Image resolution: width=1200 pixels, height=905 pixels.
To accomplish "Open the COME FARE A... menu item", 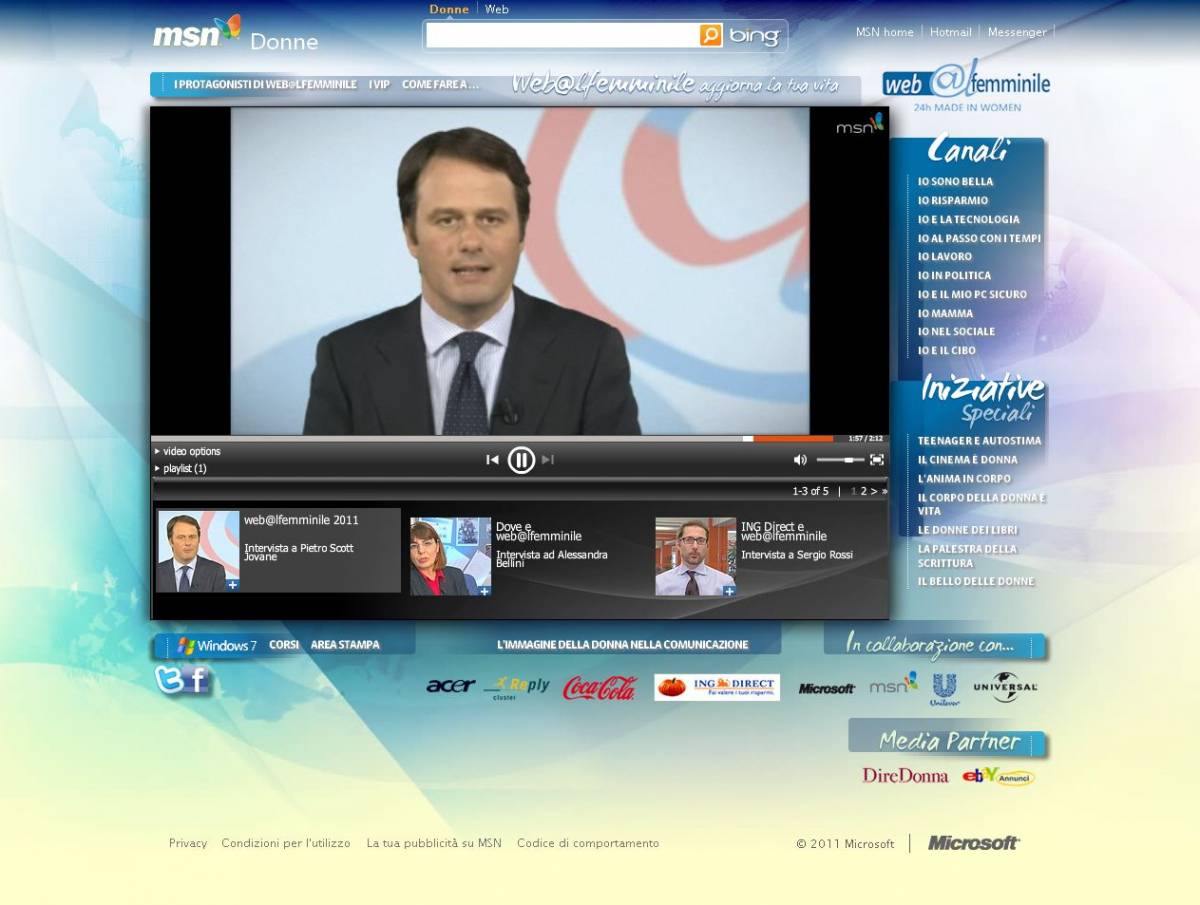I will click(440, 85).
